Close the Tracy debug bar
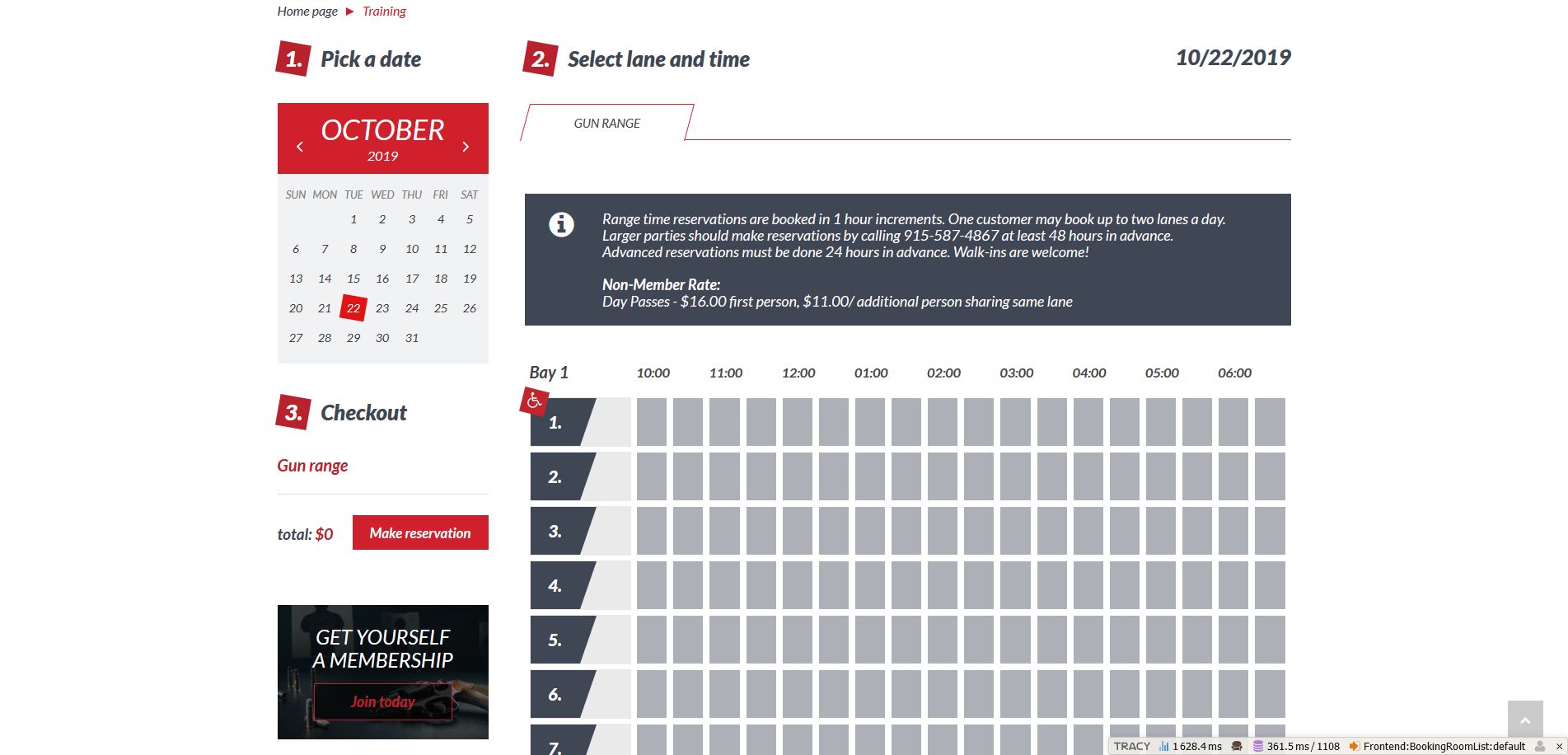This screenshot has height=755, width=1568. click(x=1559, y=746)
